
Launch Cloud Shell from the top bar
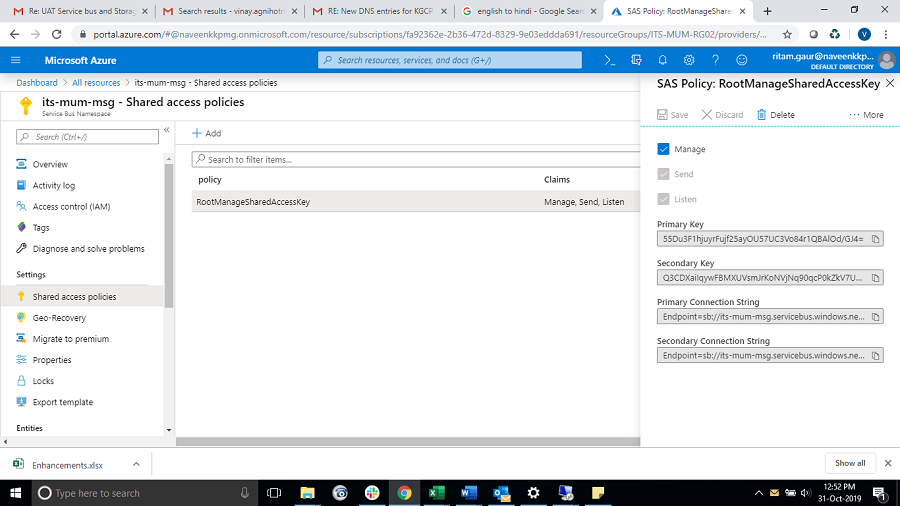[x=610, y=60]
